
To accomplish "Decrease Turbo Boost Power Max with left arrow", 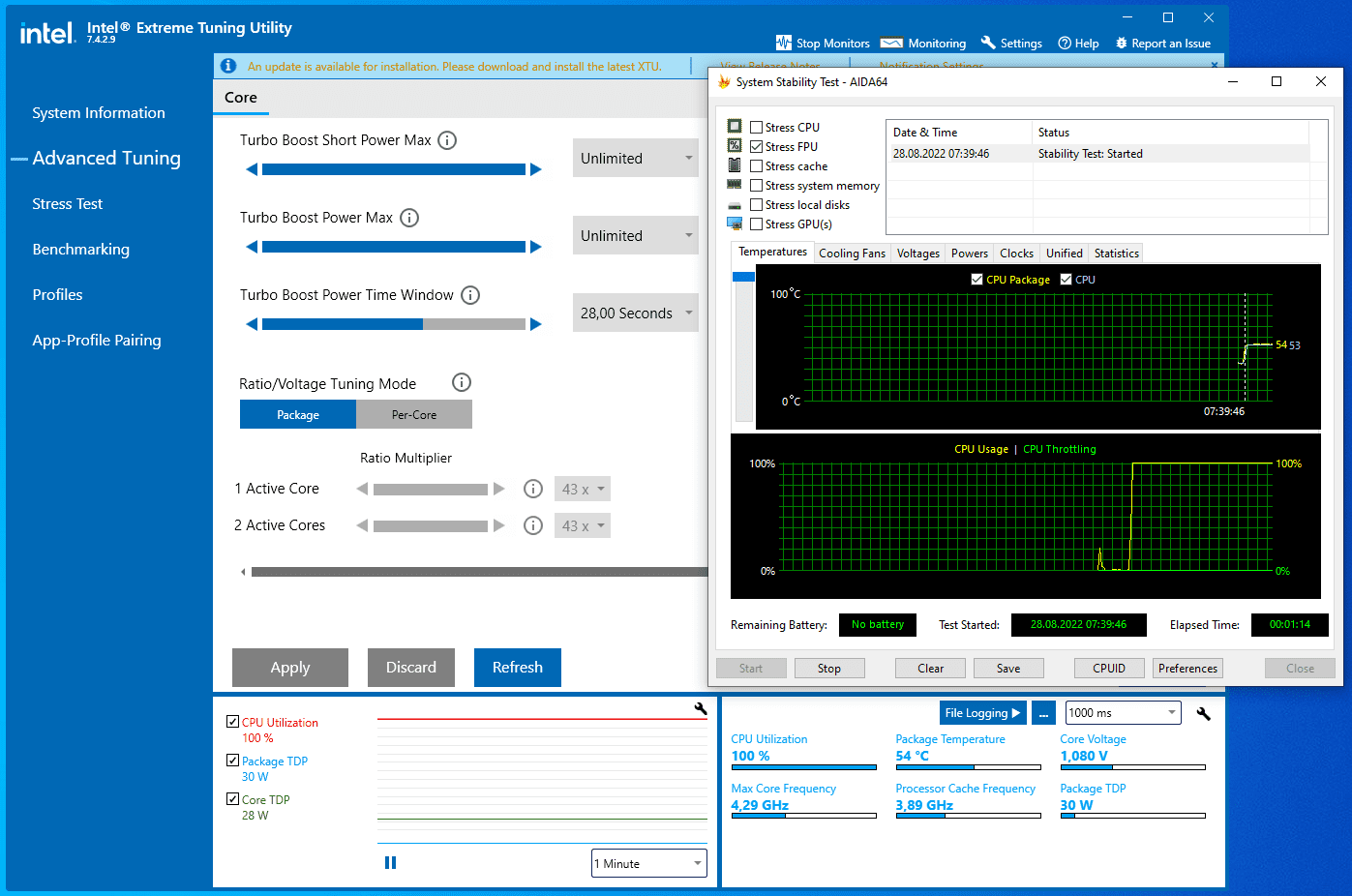I will 252,247.
